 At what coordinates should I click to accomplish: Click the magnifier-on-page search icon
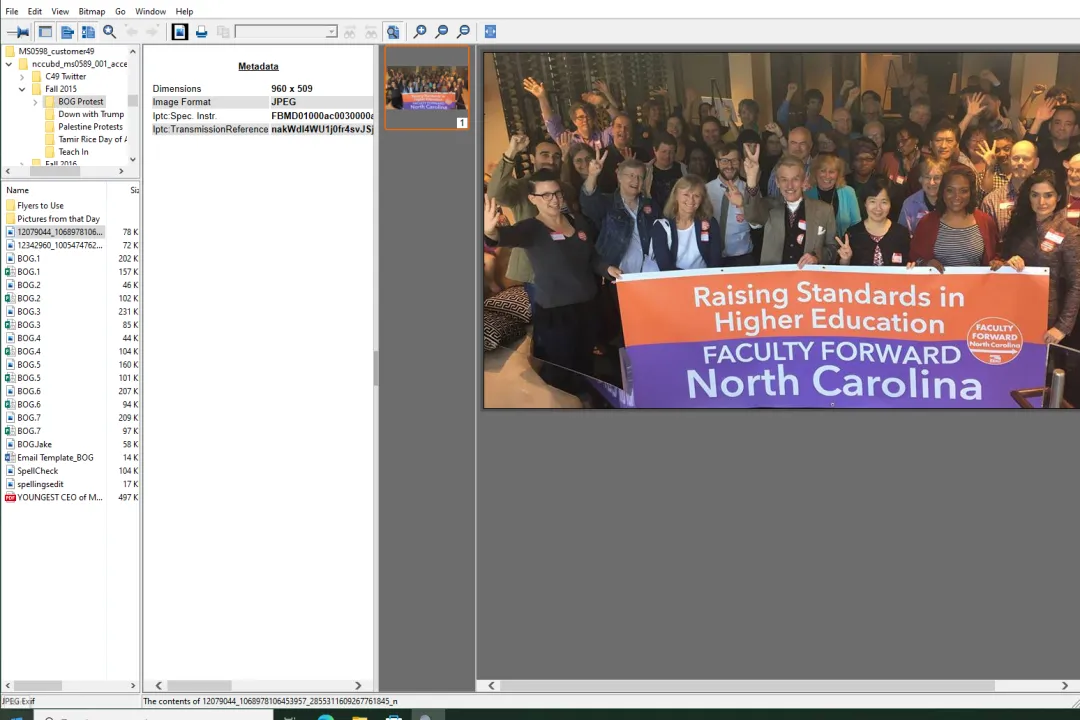pyautogui.click(x=393, y=32)
